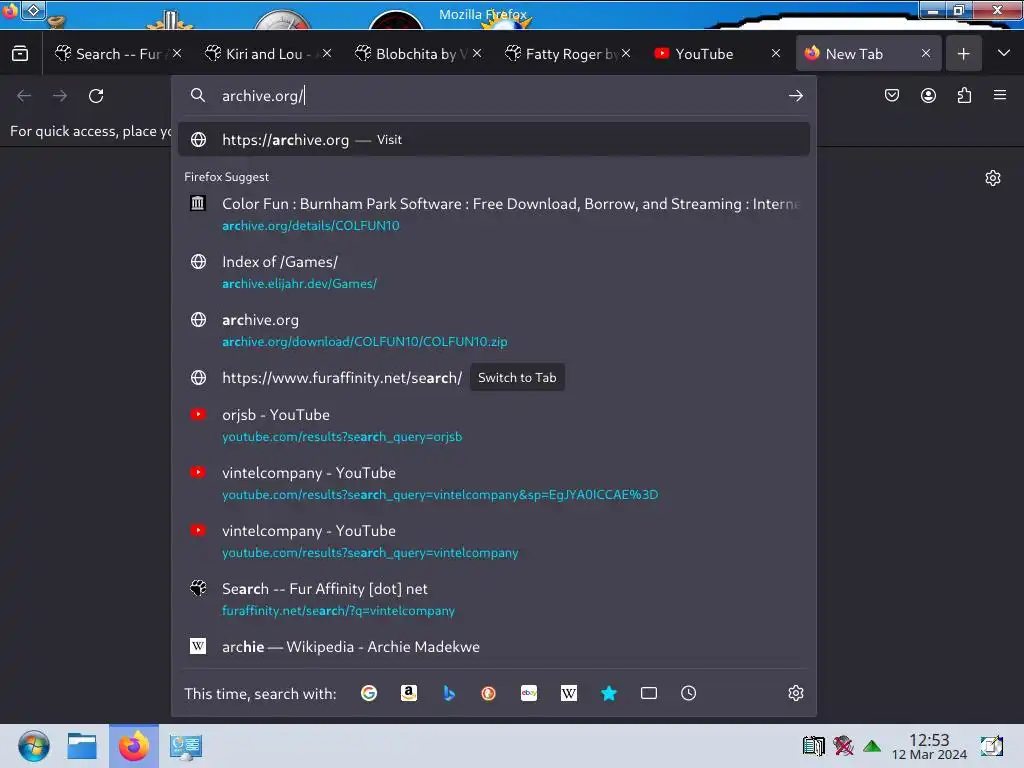Open Index of /Games/ suggestion
This screenshot has height=768, width=1024.
(494, 272)
